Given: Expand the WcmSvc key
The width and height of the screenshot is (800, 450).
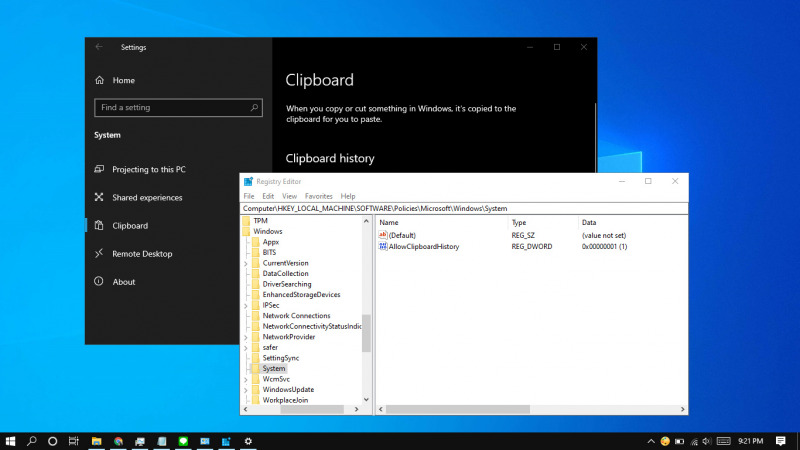Looking at the screenshot, I should 246,380.
